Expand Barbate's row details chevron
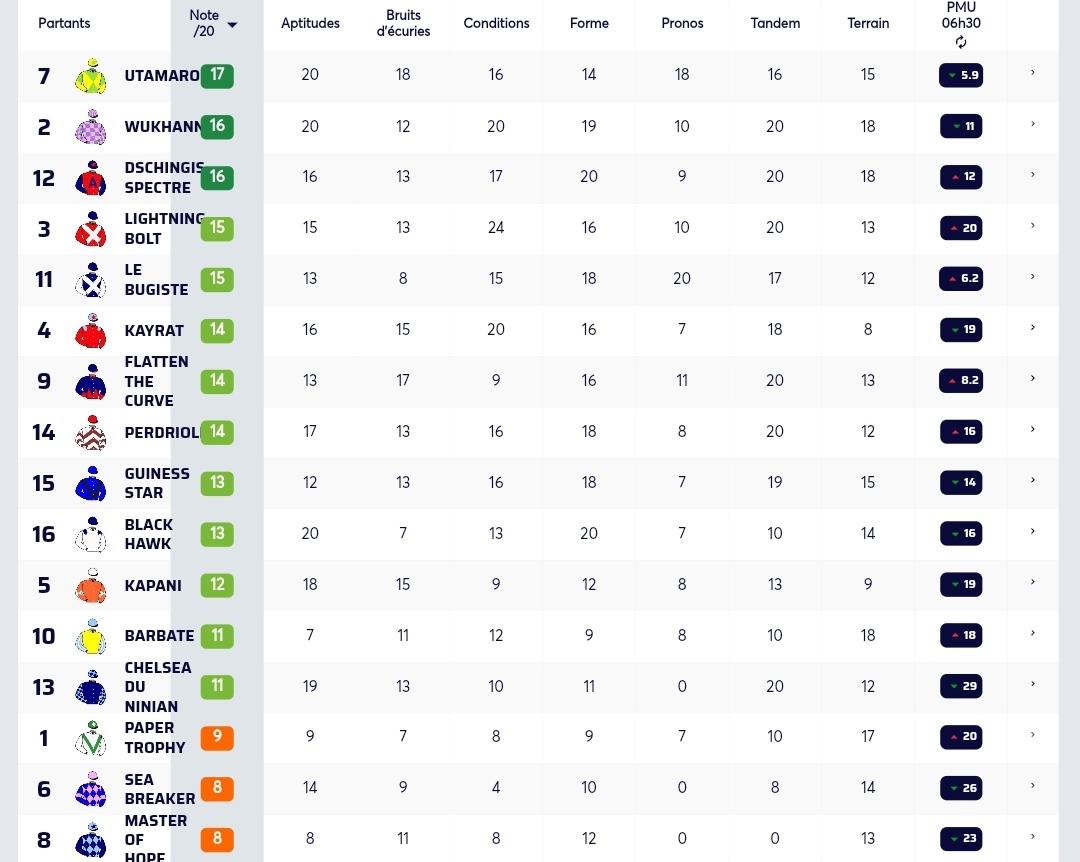 point(1032,633)
